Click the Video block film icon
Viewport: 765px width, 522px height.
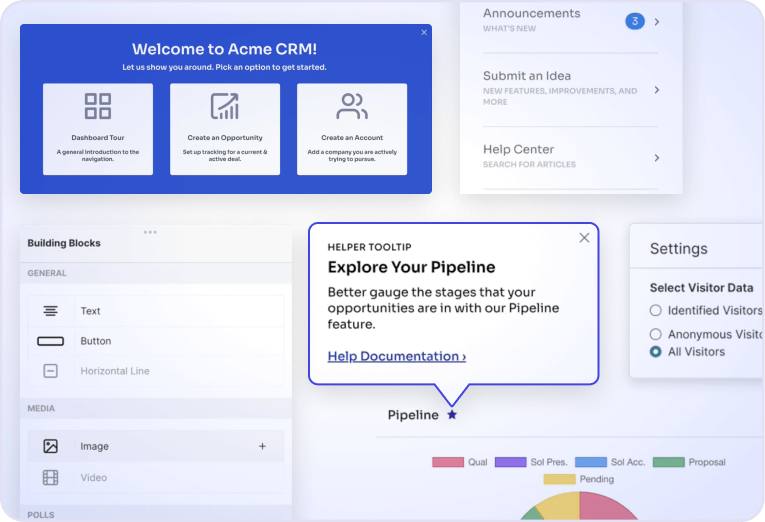pos(50,477)
